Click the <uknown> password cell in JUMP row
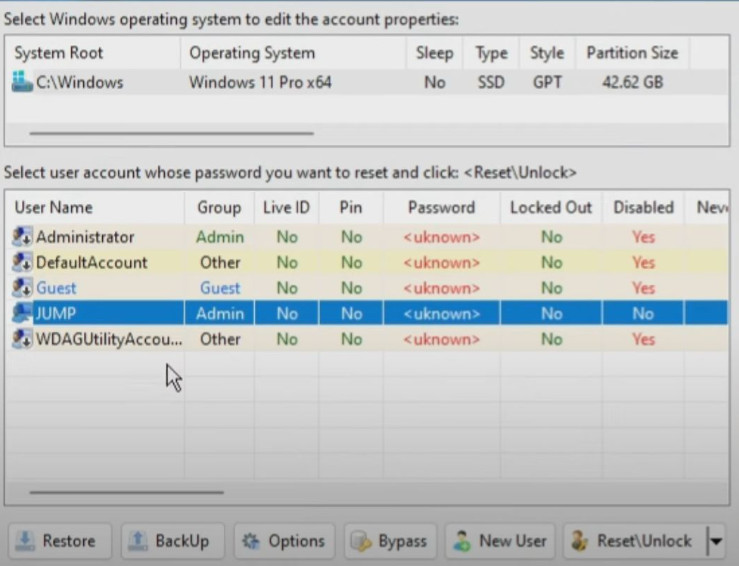739x566 pixels. (x=442, y=313)
